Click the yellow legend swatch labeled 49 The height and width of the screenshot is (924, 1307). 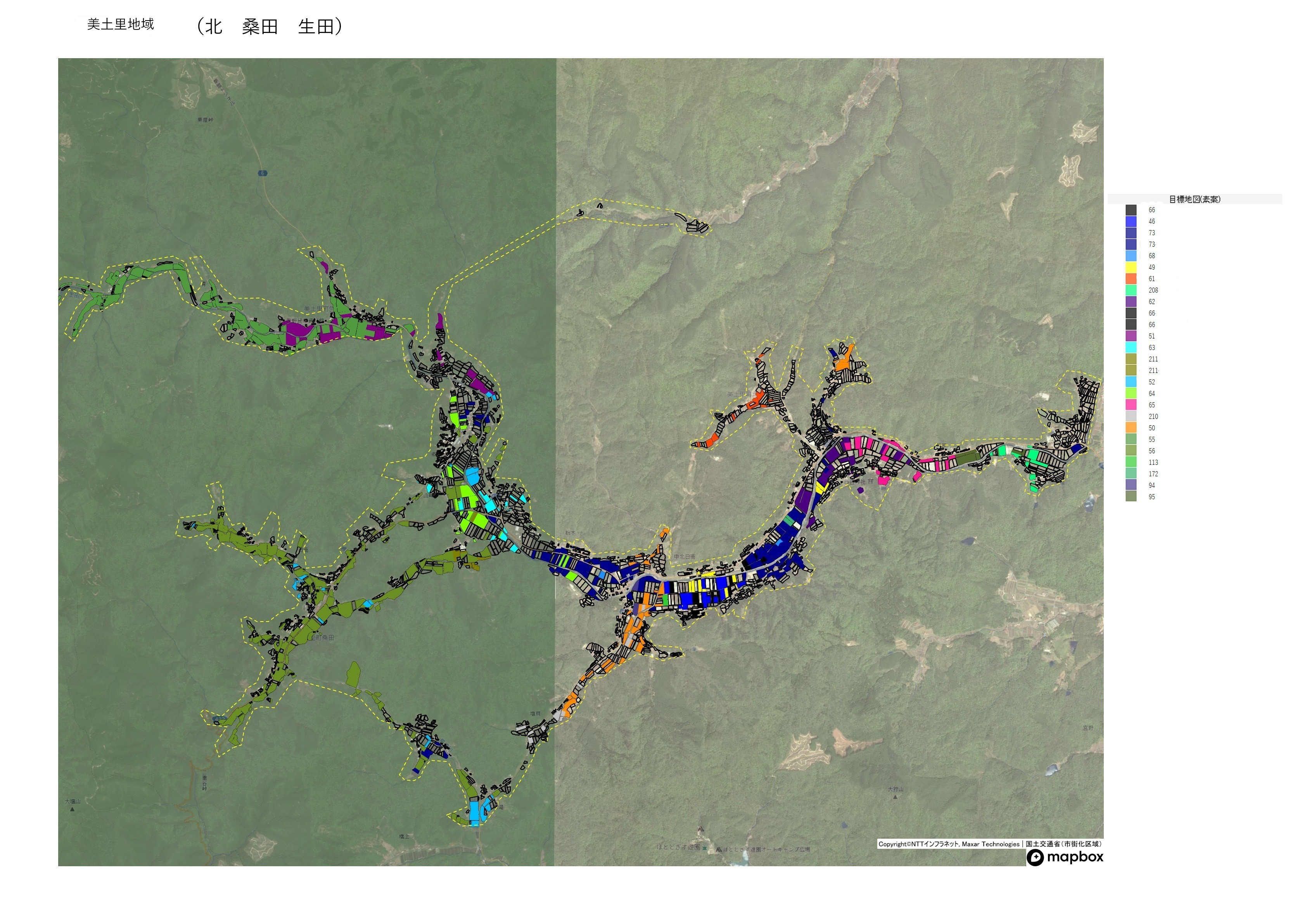click(x=1131, y=268)
